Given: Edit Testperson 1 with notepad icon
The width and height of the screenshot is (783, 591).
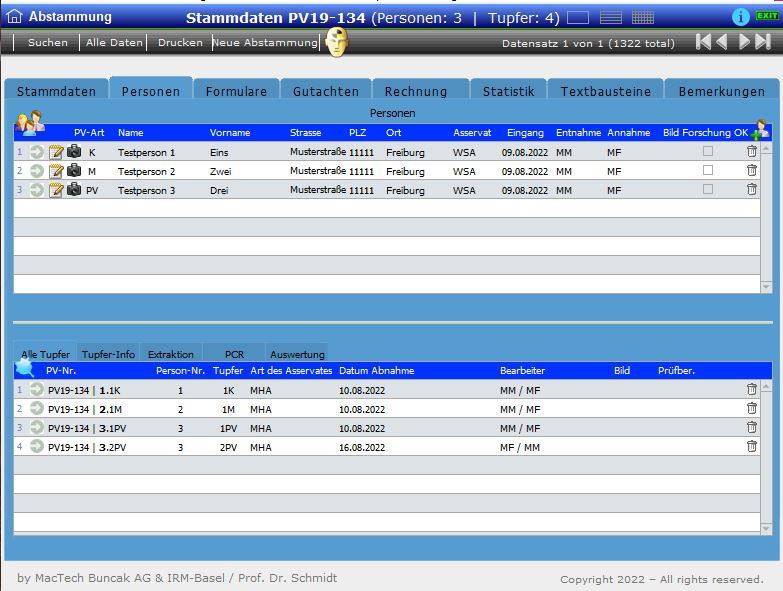Looking at the screenshot, I should click(x=56, y=151).
